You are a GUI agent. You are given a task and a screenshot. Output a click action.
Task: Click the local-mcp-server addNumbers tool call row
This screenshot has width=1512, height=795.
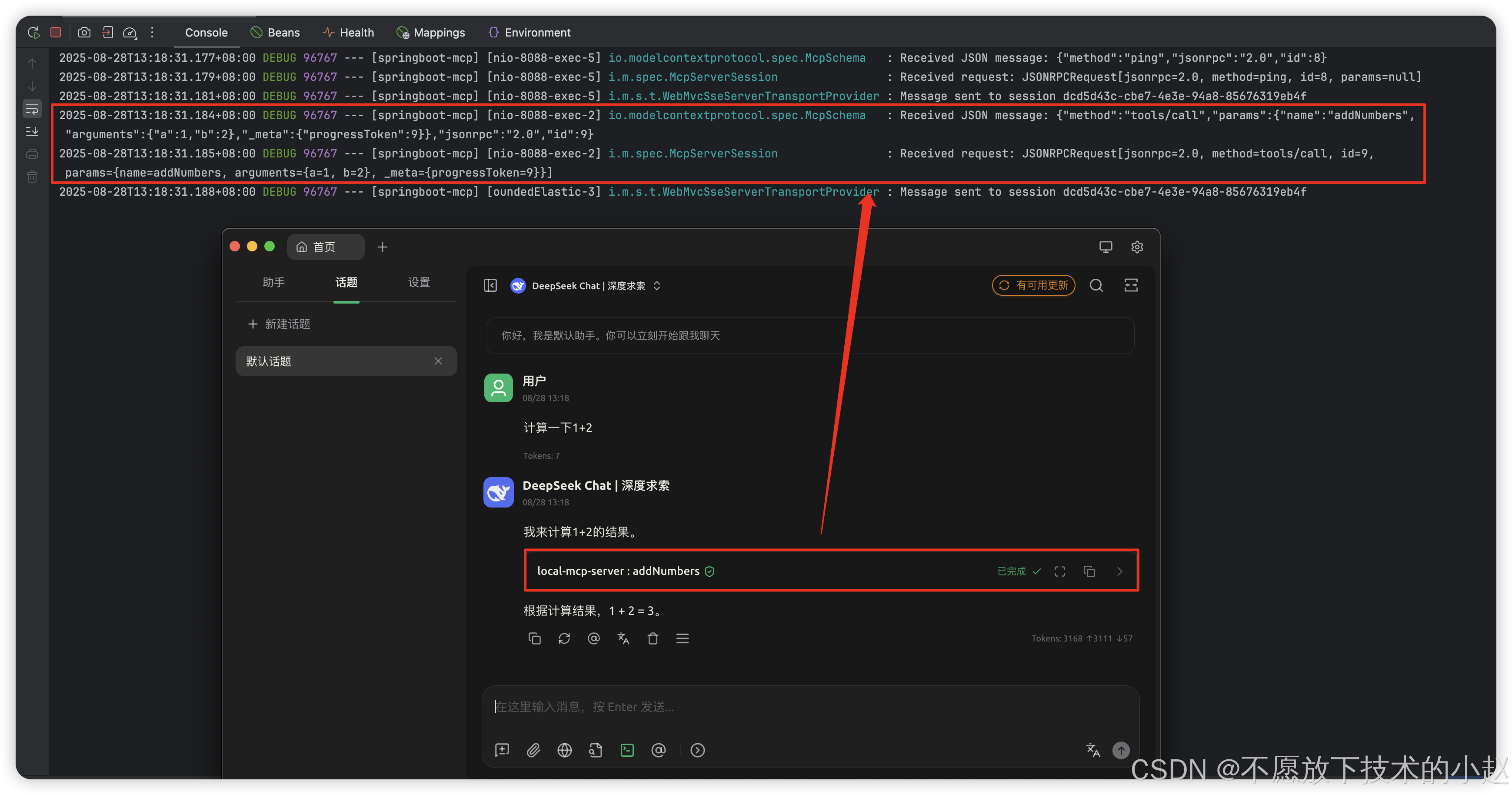pyautogui.click(x=831, y=571)
